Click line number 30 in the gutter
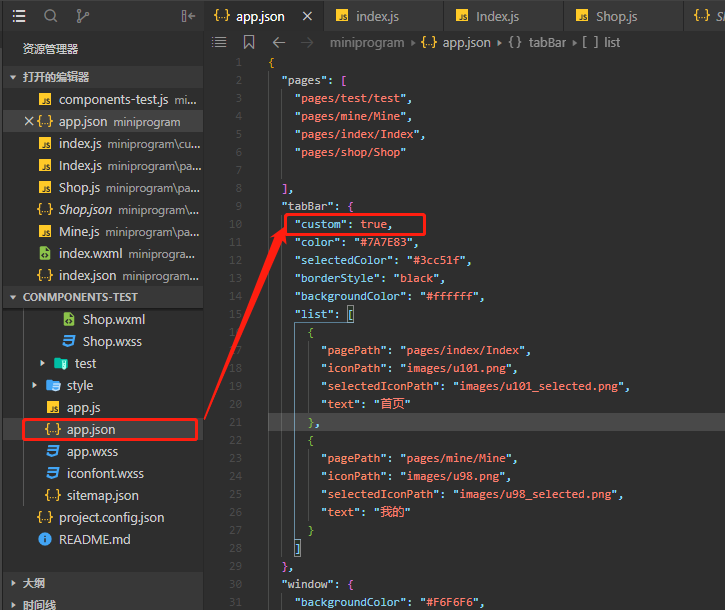Screen dimensions: 725x610 [x=235, y=584]
